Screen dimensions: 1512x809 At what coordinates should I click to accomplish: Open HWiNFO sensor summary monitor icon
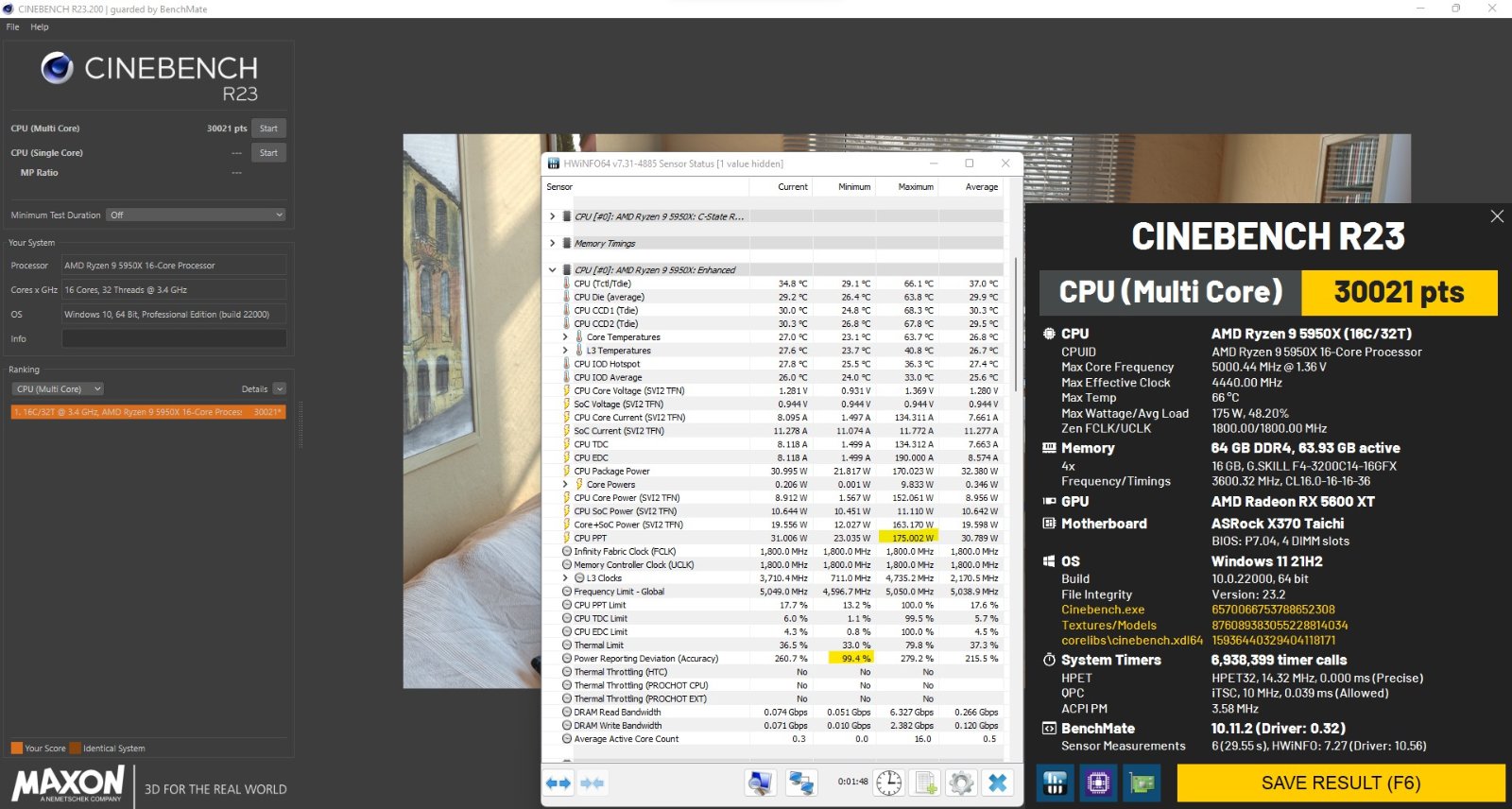coord(760,783)
